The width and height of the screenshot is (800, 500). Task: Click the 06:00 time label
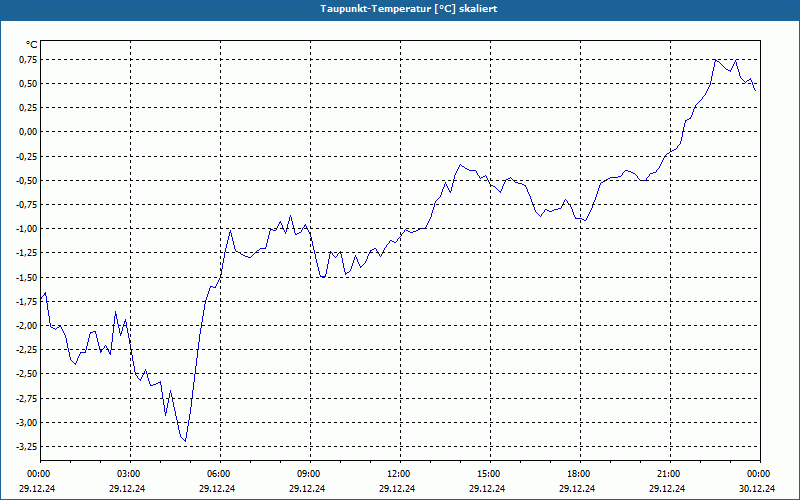tap(220, 474)
